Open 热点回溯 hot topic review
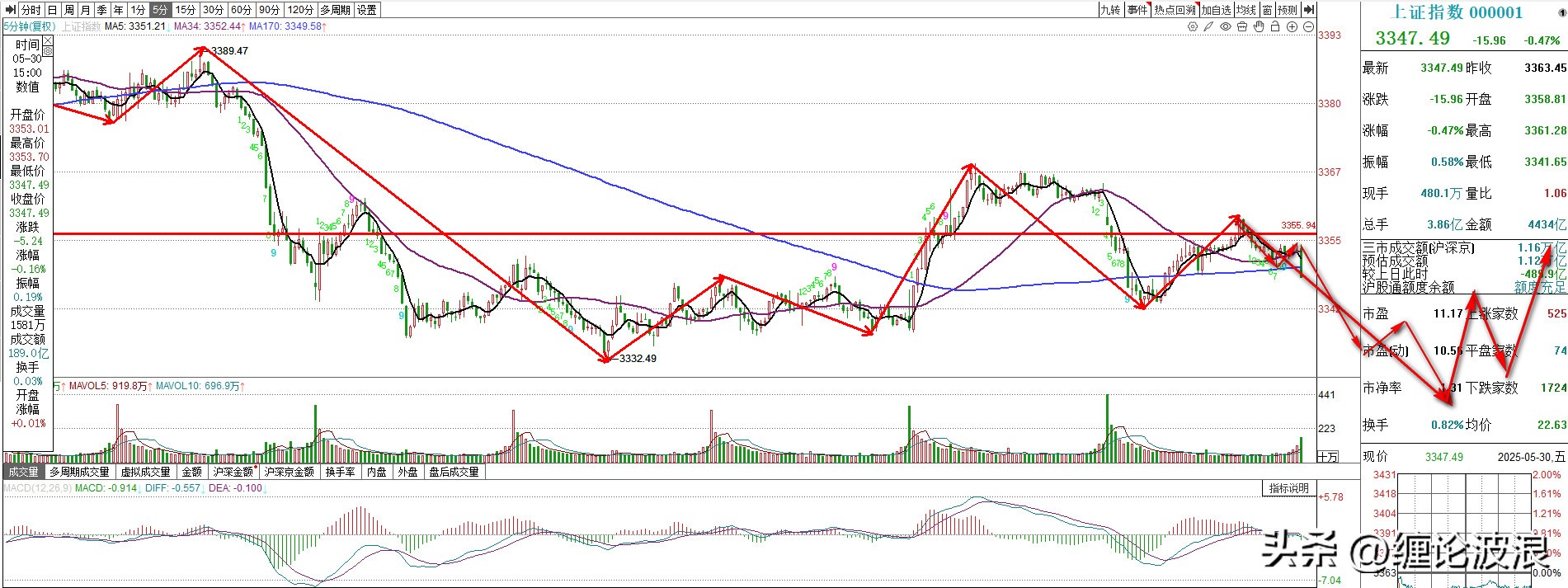Image resolution: width=1568 pixels, height=588 pixels. 1175,10
